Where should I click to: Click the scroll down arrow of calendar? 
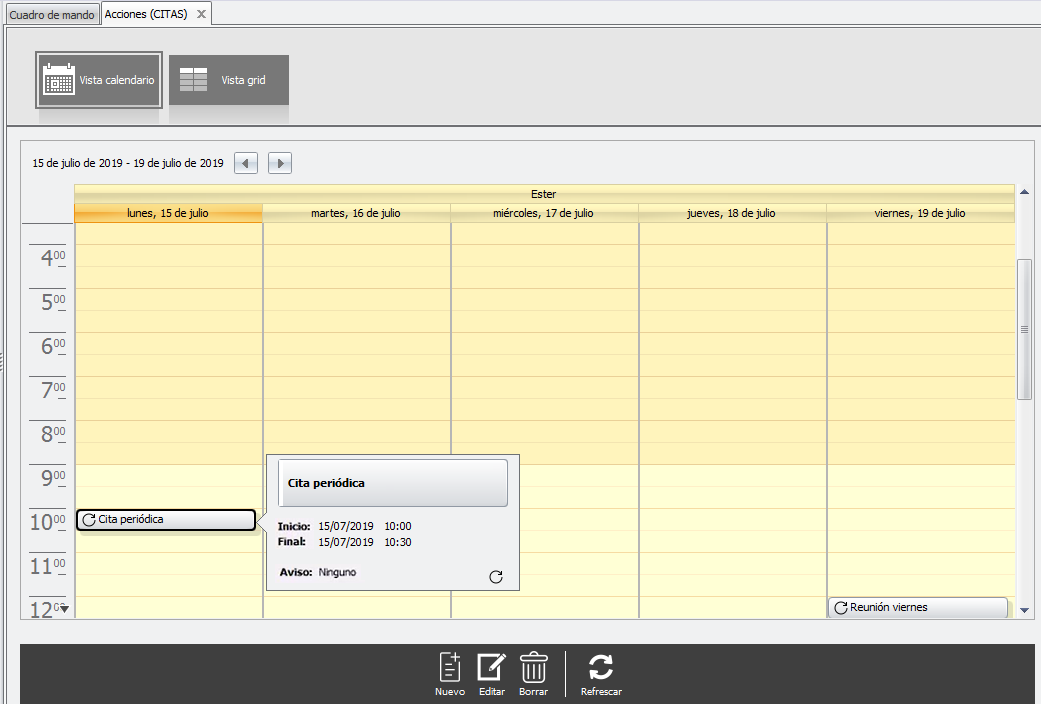tap(1024, 610)
